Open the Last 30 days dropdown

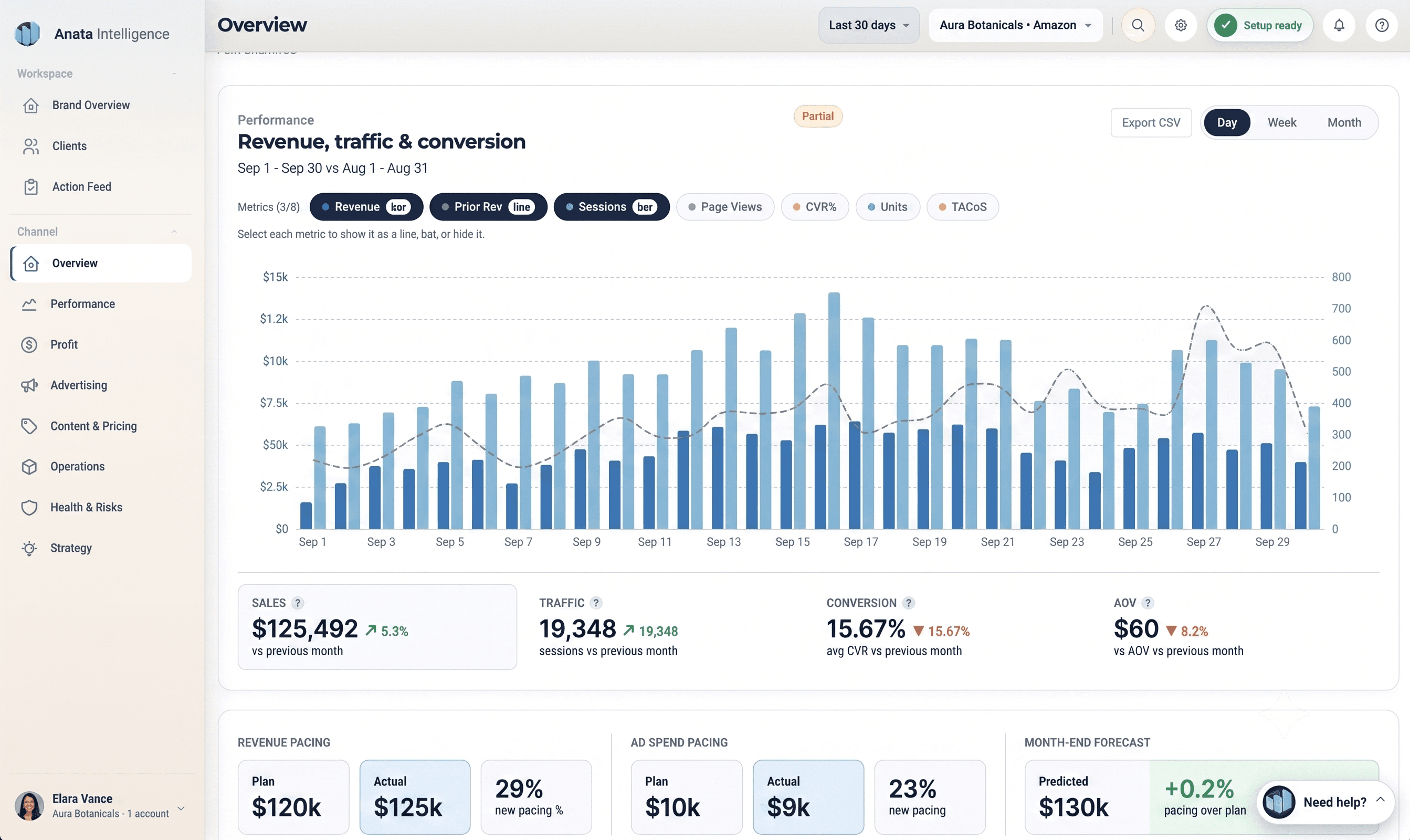pos(868,25)
